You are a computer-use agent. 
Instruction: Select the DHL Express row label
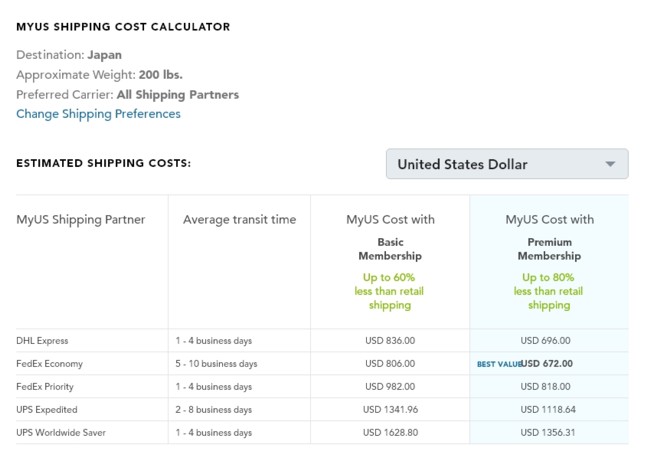[x=43, y=341]
